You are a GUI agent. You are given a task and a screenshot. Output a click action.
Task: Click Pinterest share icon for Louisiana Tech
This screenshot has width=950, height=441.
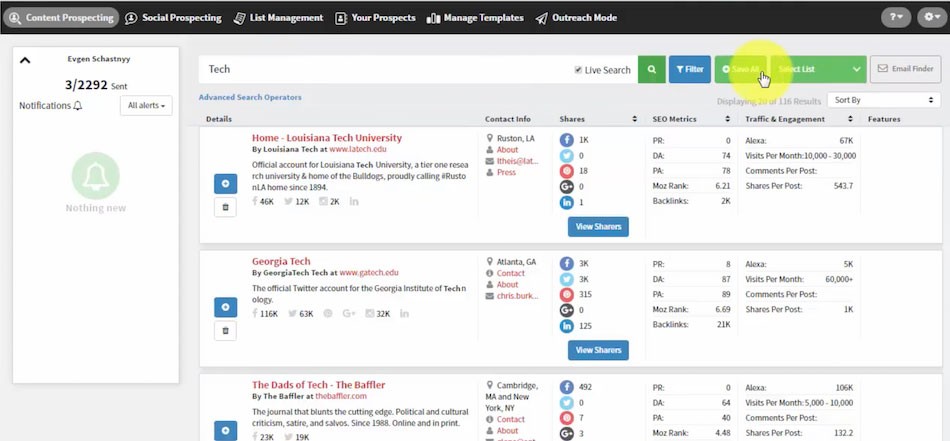[x=566, y=171]
